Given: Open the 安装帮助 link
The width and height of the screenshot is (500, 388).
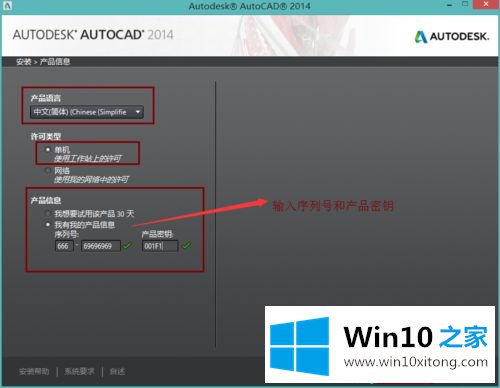Looking at the screenshot, I should coord(34,371).
